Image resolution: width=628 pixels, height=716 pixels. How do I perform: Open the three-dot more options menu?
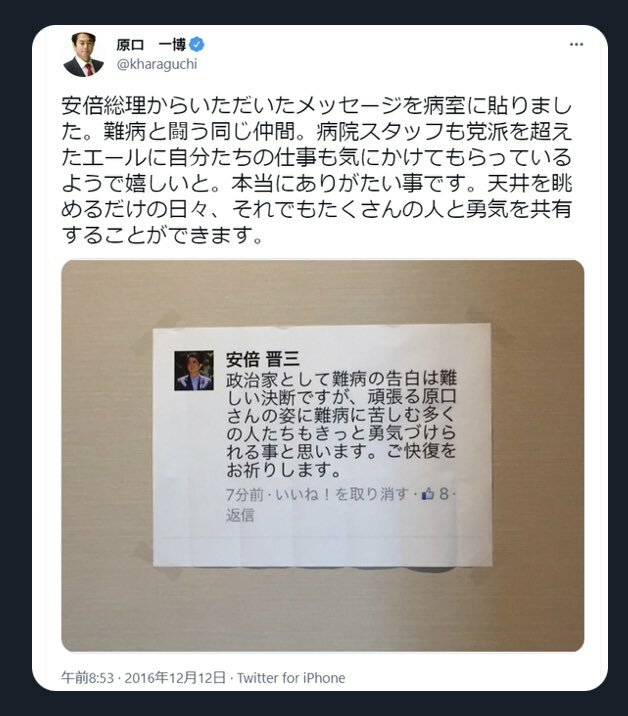pos(576,44)
